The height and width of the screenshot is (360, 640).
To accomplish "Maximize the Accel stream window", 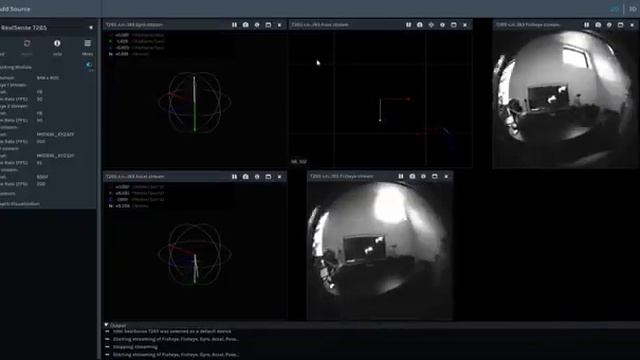I will pos(268,177).
